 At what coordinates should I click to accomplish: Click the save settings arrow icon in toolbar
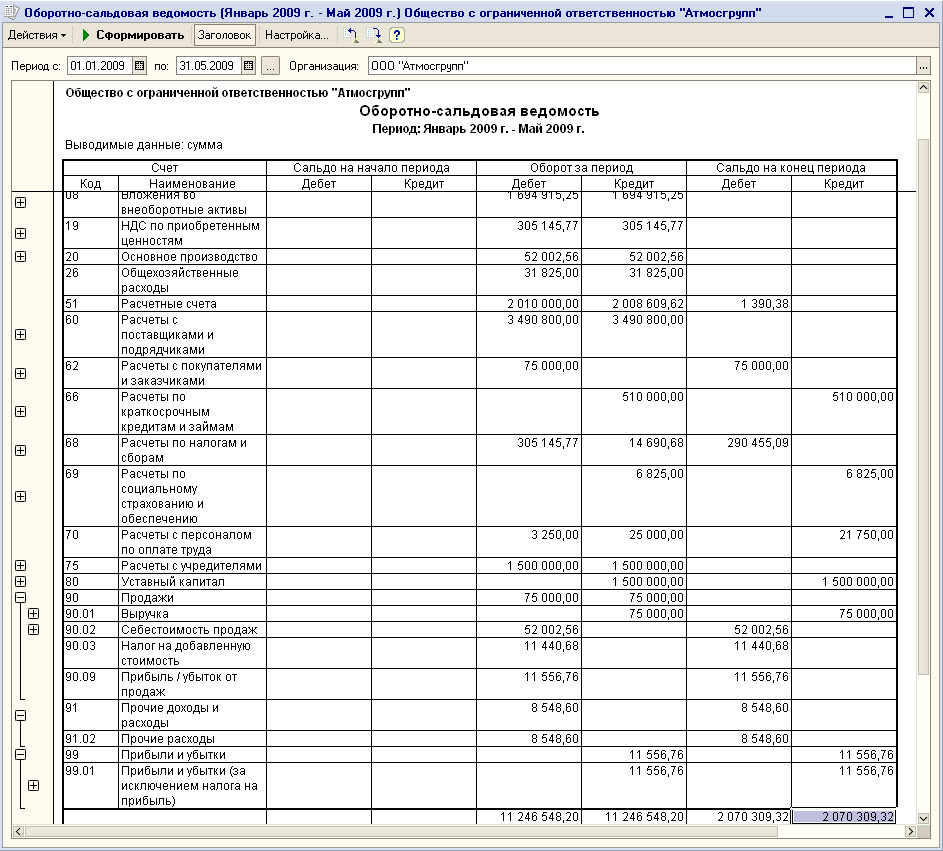pyautogui.click(x=375, y=35)
